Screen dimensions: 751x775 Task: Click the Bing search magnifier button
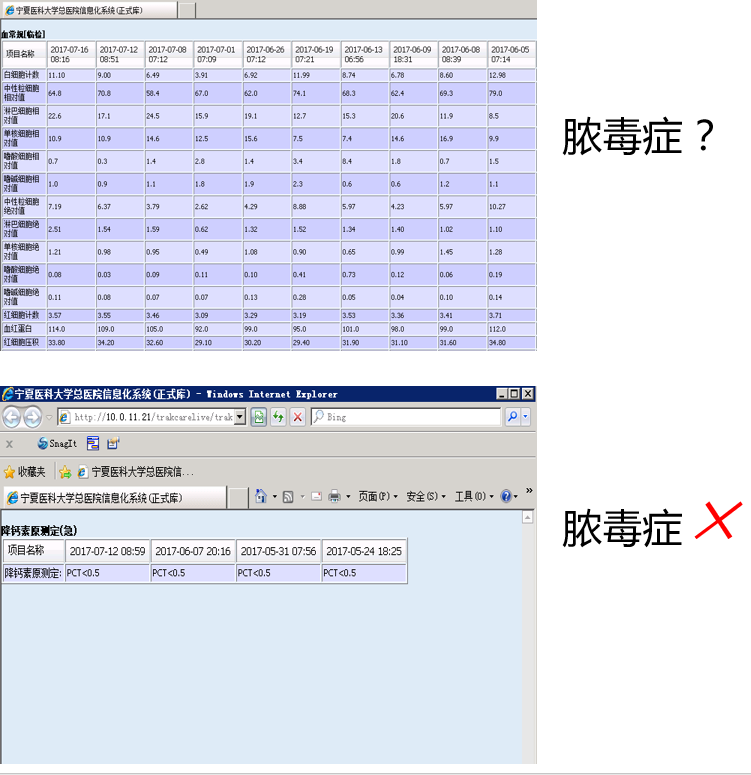[513, 417]
